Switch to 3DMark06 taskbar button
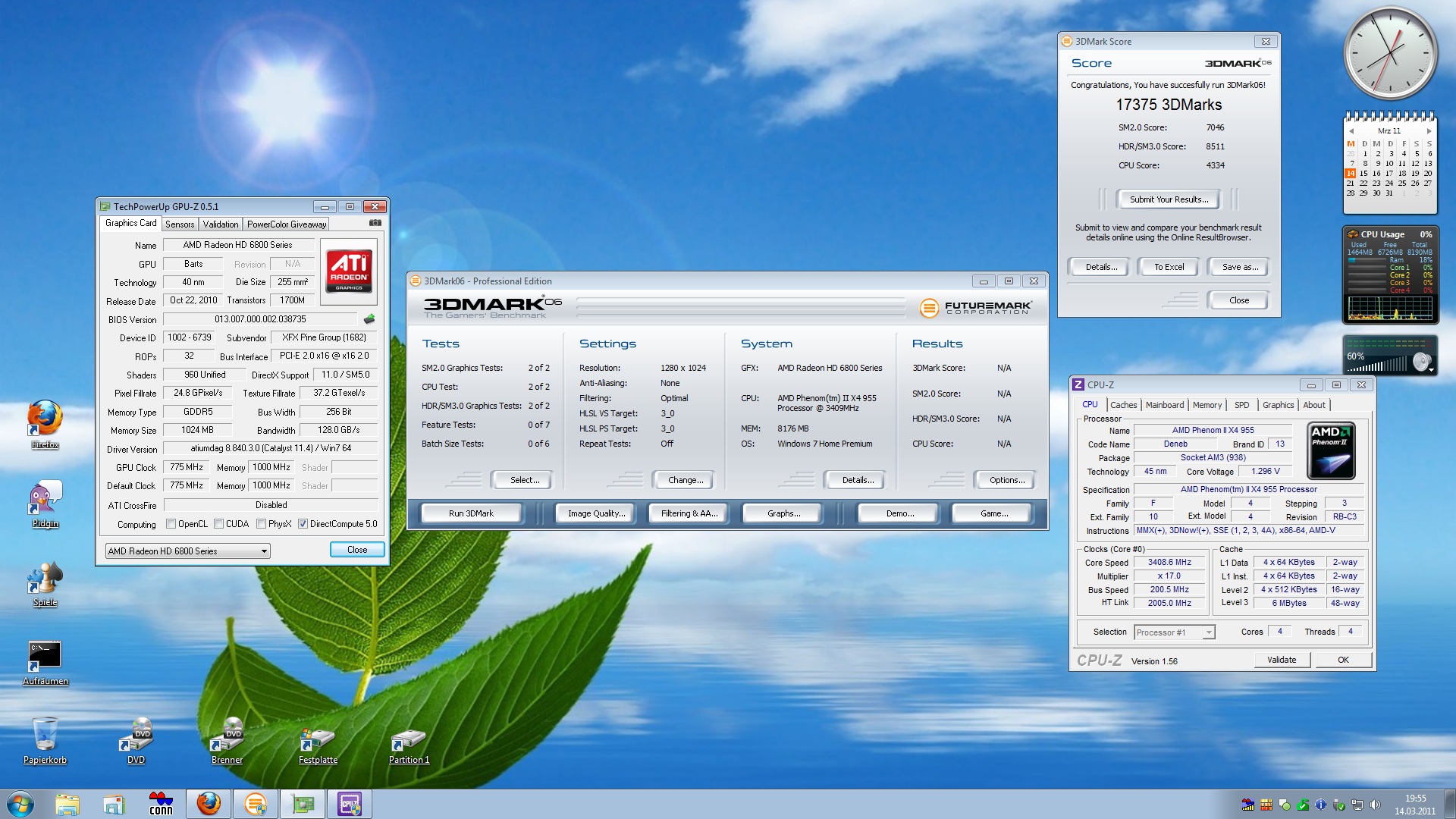1456x819 pixels. 256,804
